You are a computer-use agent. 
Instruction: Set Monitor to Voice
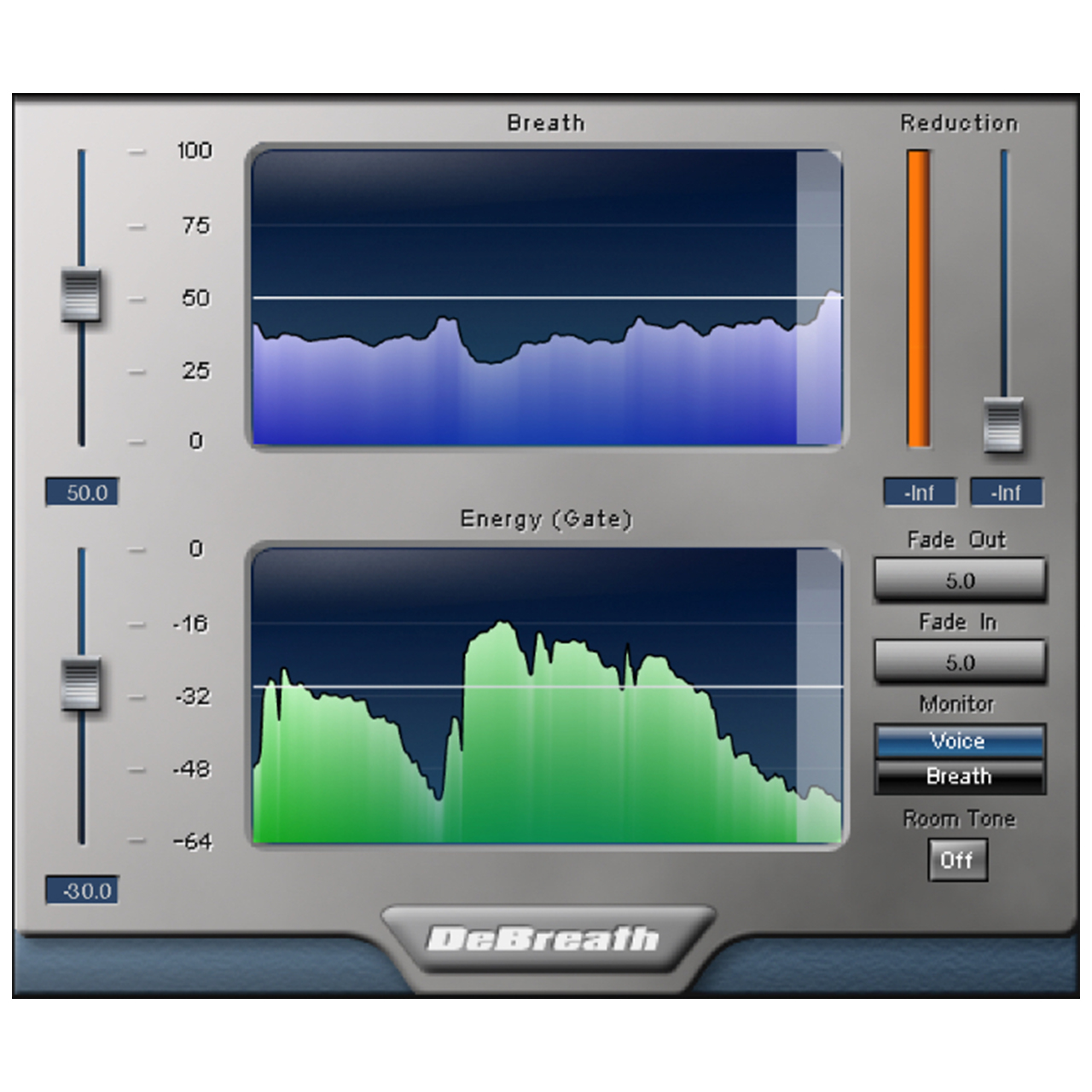coord(959,741)
